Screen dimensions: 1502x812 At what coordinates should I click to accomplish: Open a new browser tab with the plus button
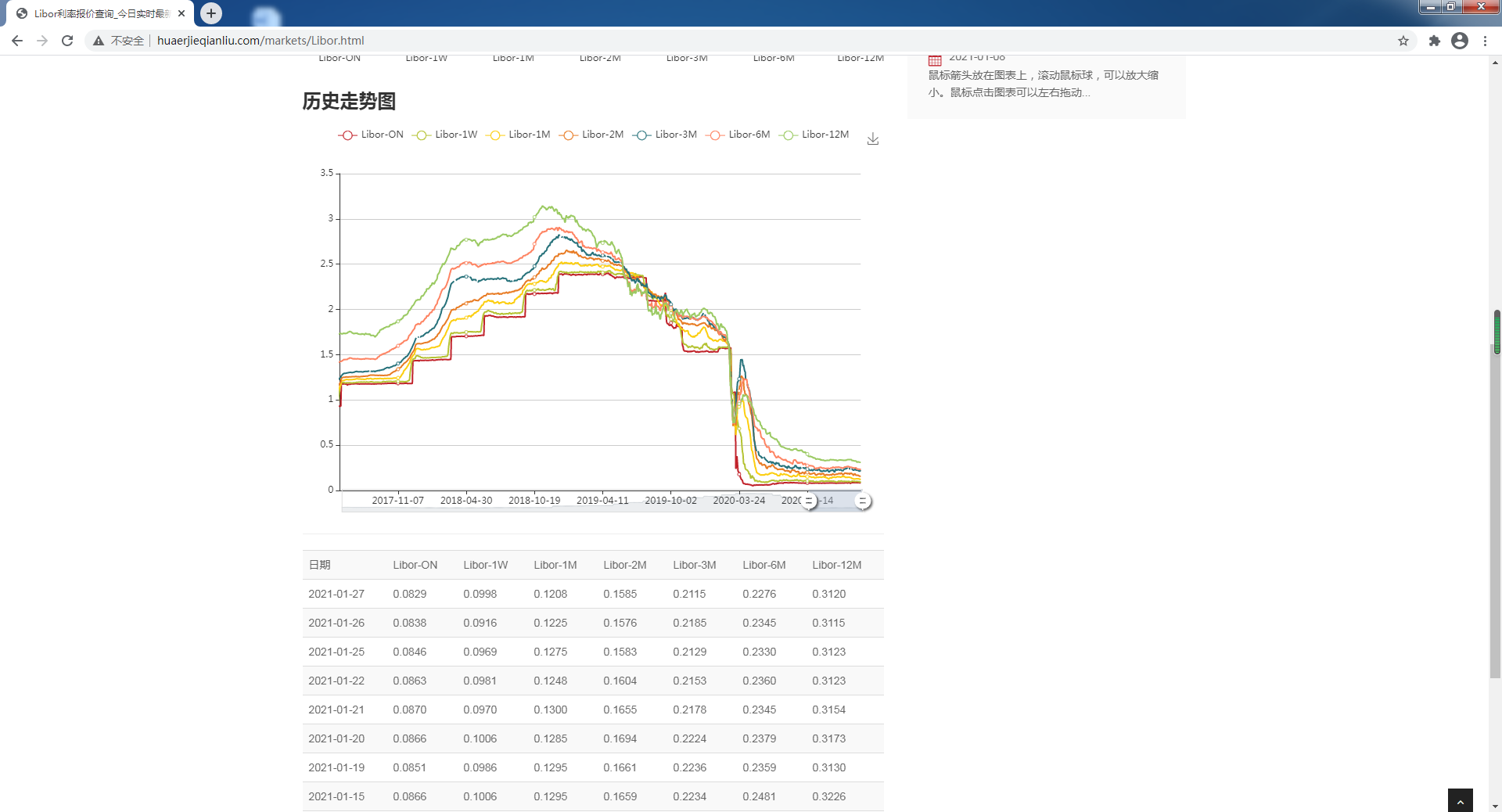[x=210, y=13]
